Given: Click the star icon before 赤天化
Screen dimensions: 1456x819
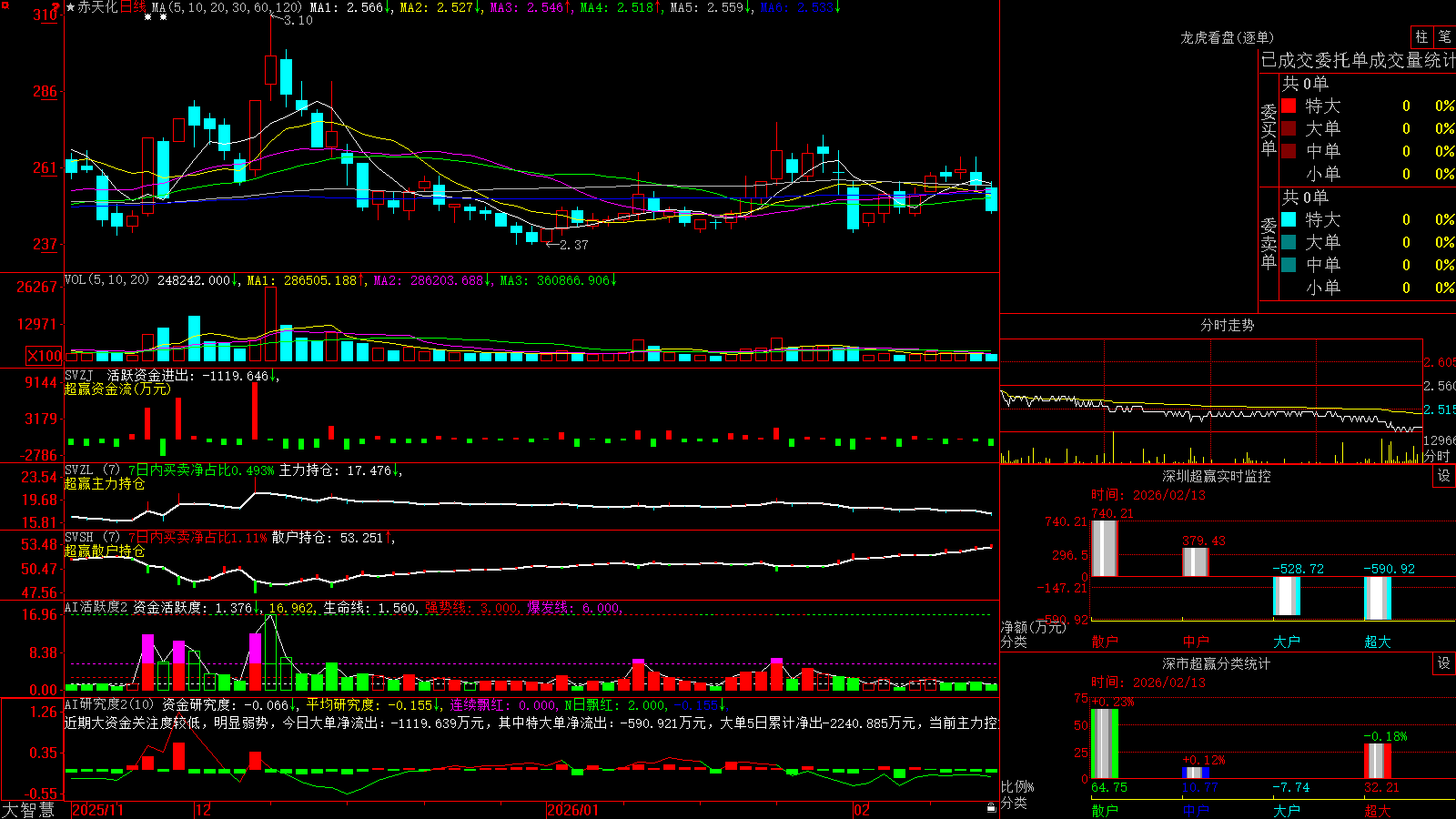Looking at the screenshot, I should (x=71, y=7).
